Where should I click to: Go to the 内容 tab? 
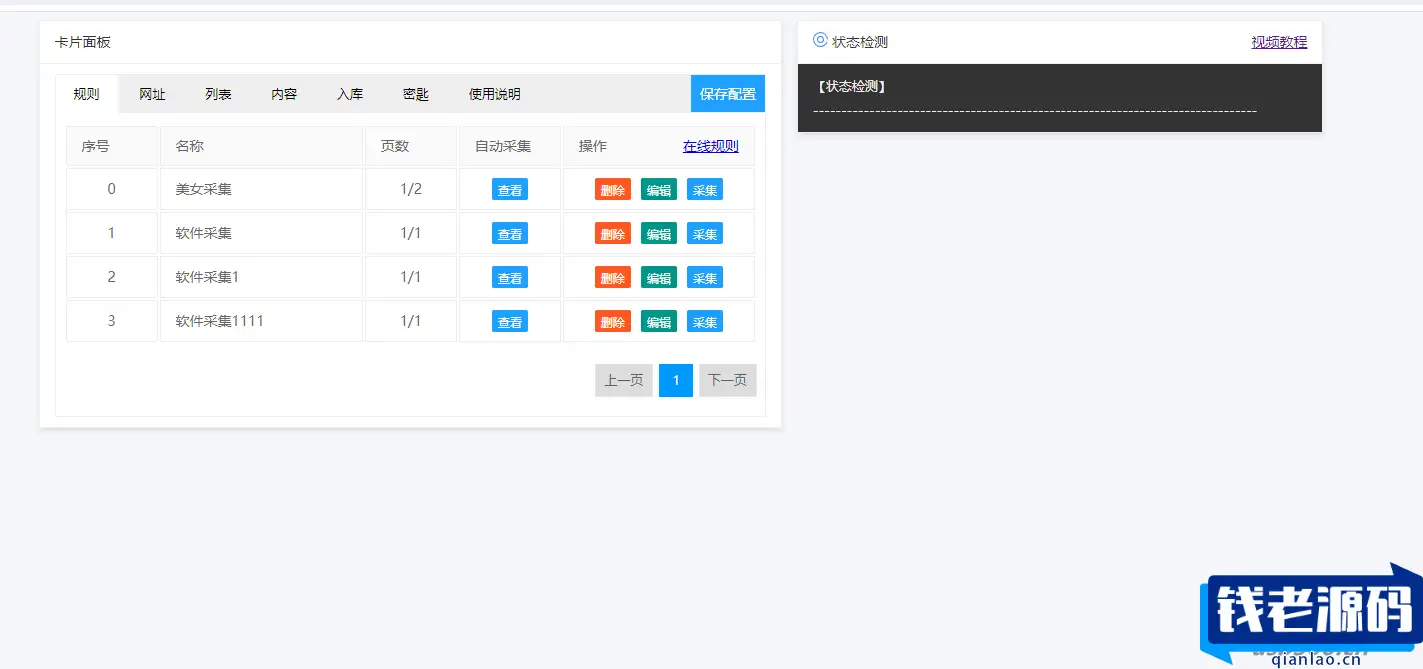284,94
